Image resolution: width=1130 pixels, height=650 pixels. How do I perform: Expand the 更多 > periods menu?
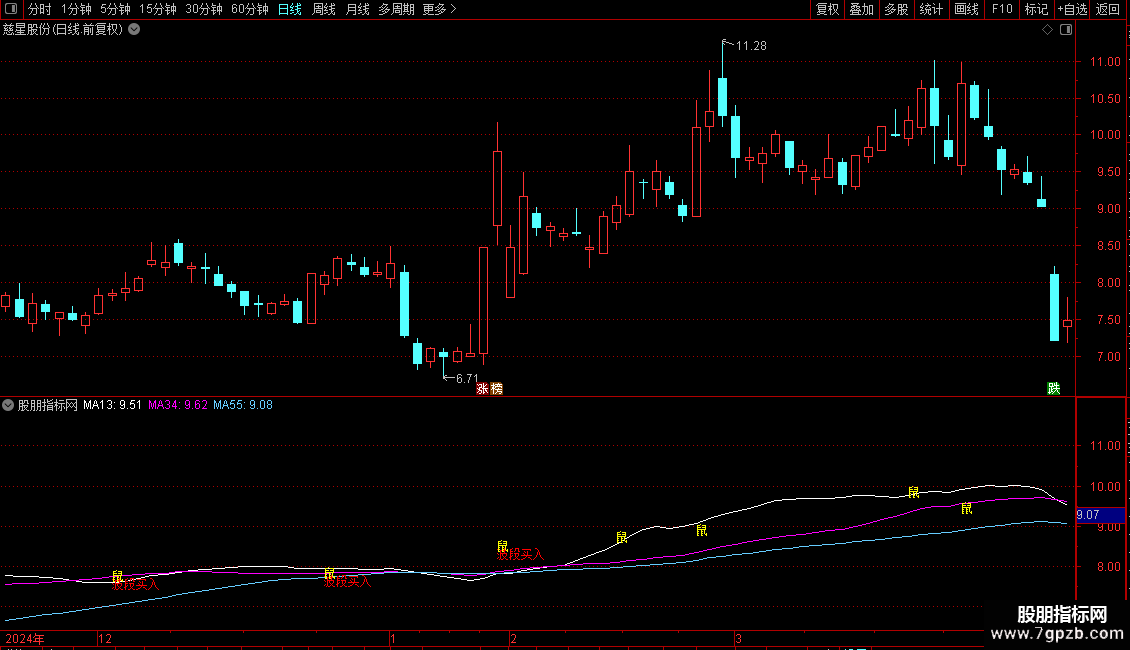440,9
